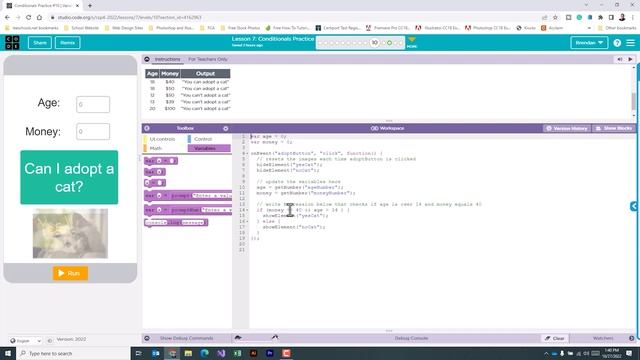Collapse the instructions panel arrow icon
This screenshot has height=360, width=640.
tap(147, 59)
